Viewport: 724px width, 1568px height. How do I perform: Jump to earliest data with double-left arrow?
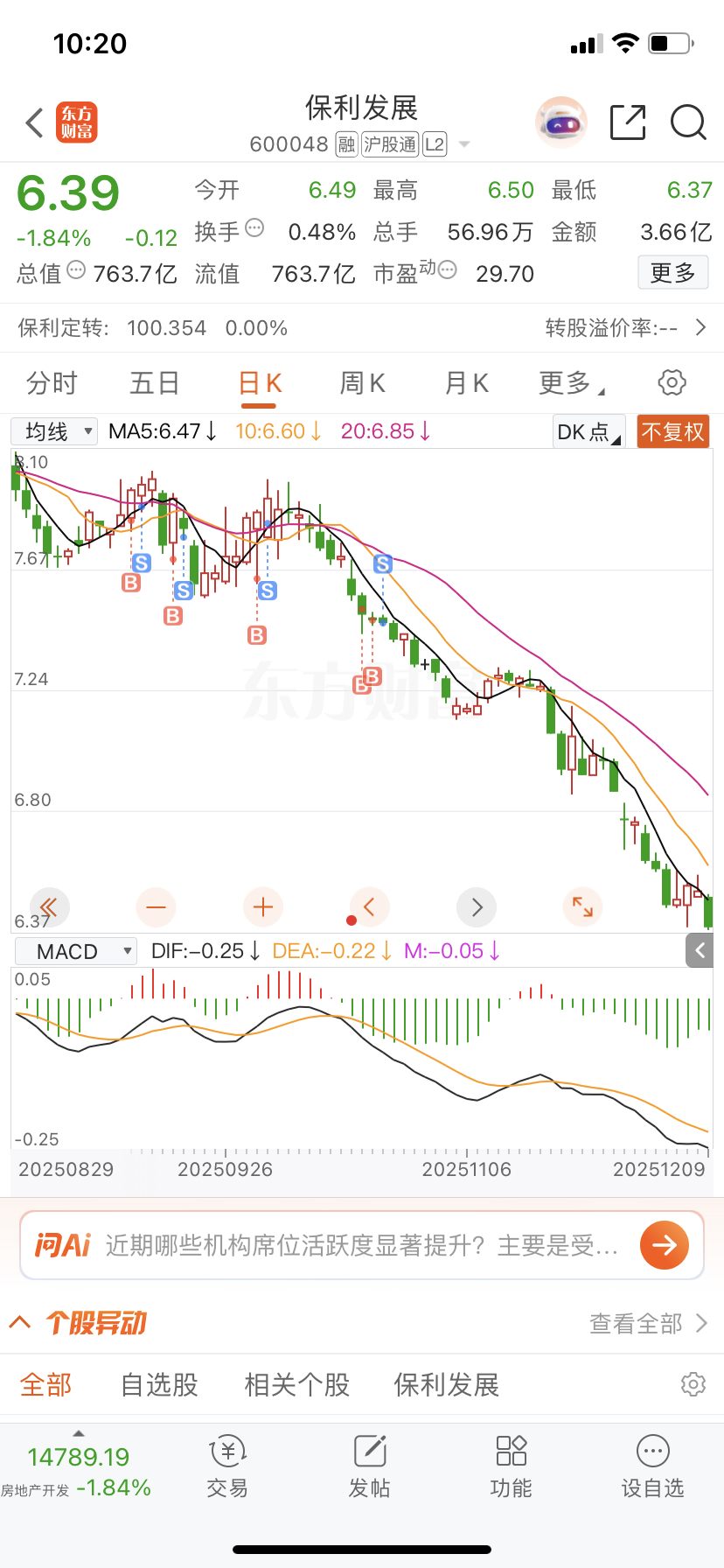point(49,907)
